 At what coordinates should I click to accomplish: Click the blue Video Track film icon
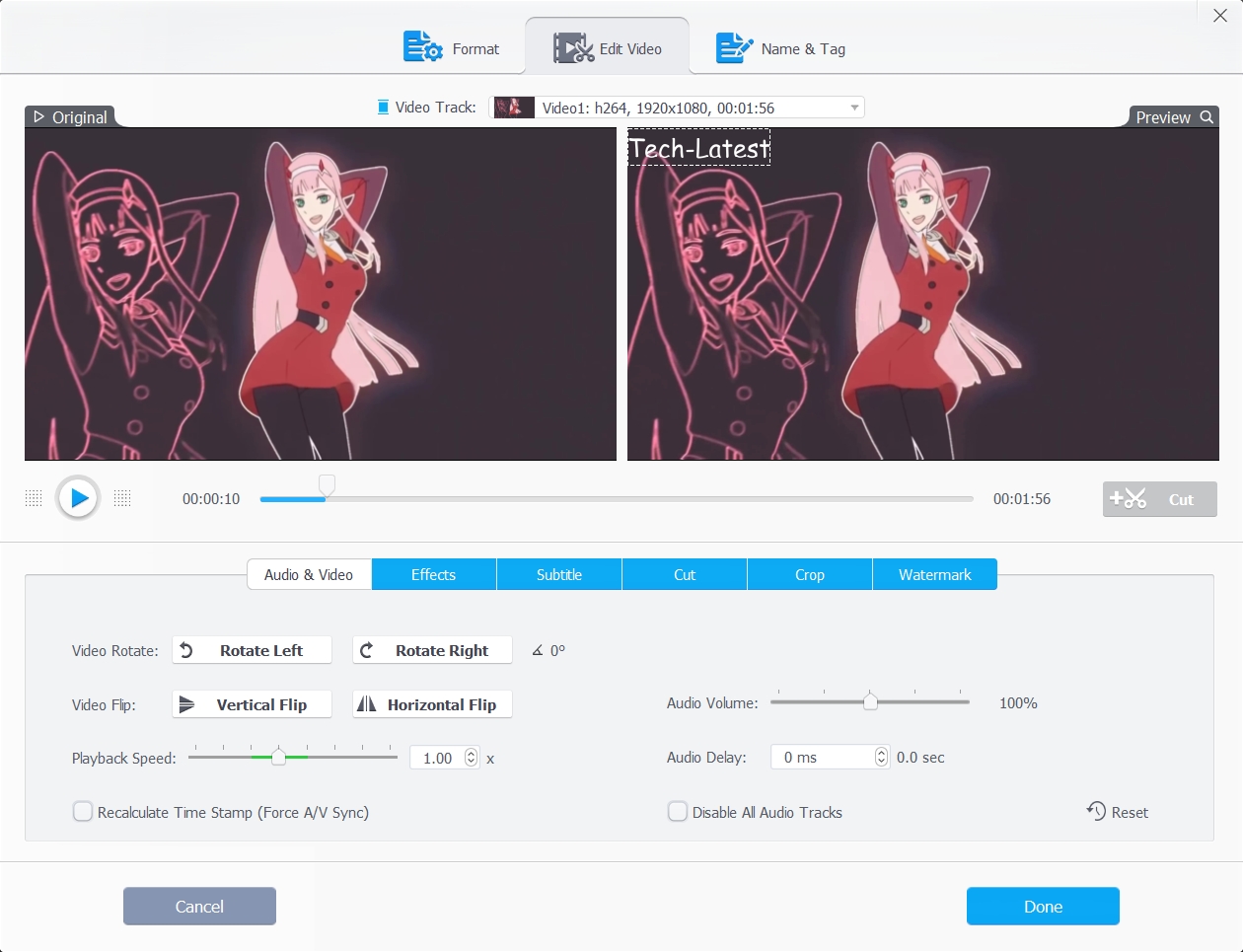[x=383, y=107]
